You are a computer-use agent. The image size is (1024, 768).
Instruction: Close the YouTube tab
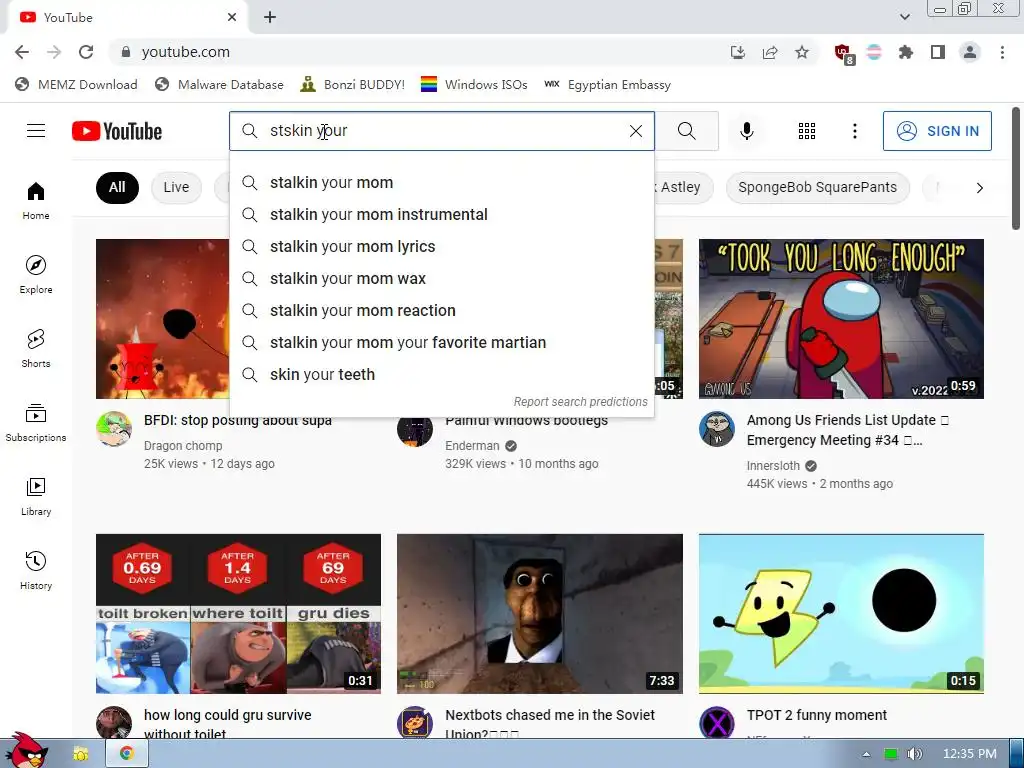[x=232, y=18]
